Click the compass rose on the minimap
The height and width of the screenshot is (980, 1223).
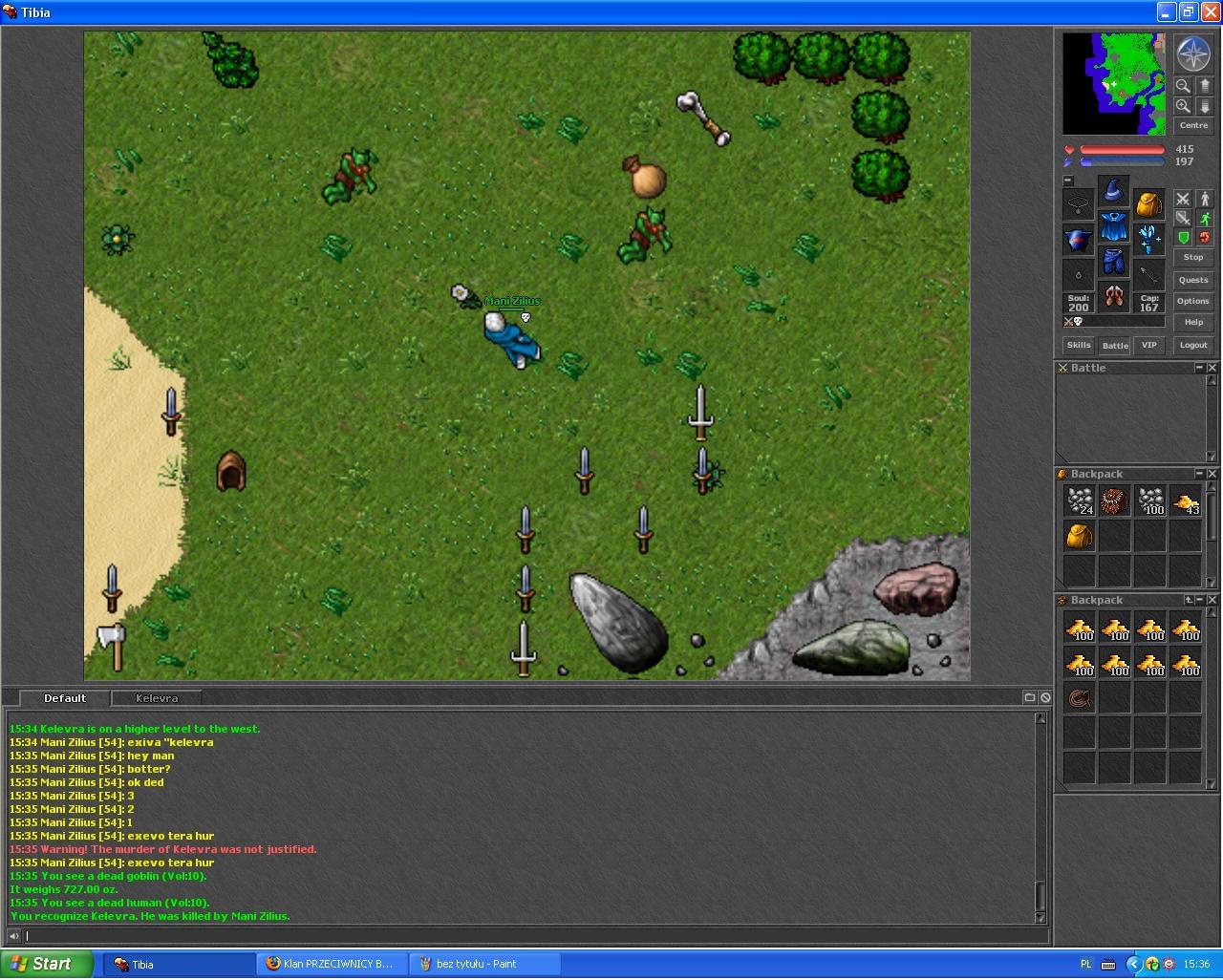coord(1192,53)
